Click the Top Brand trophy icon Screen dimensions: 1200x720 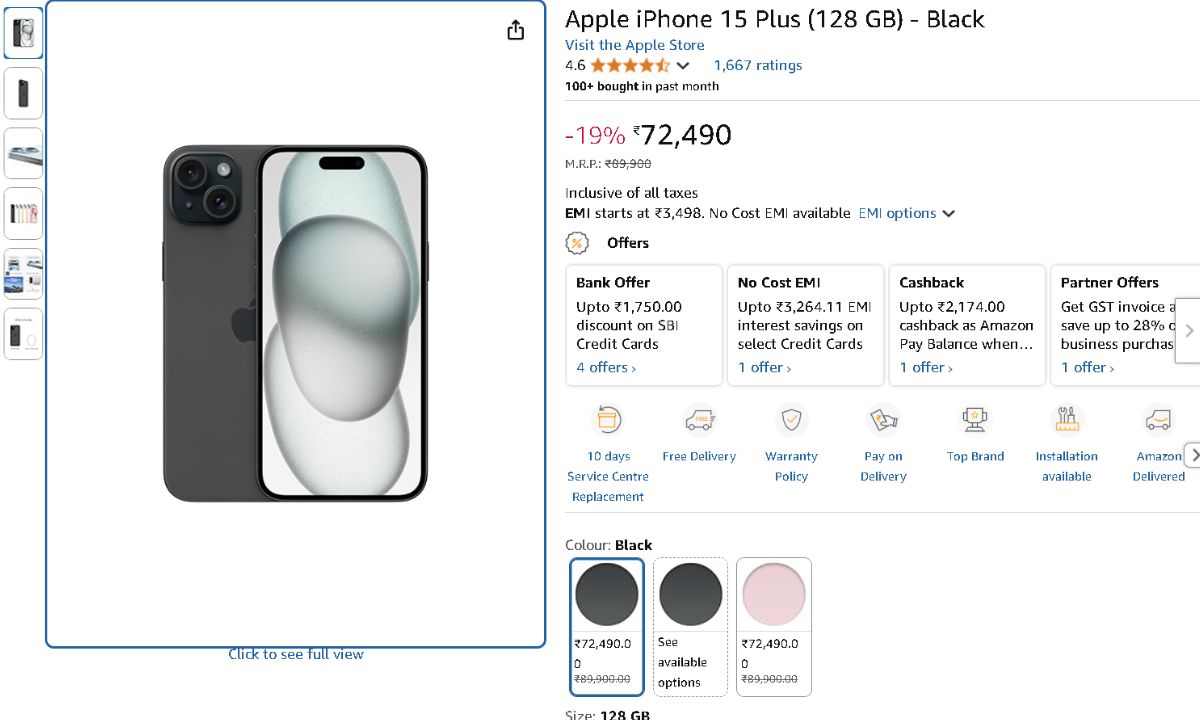click(975, 420)
